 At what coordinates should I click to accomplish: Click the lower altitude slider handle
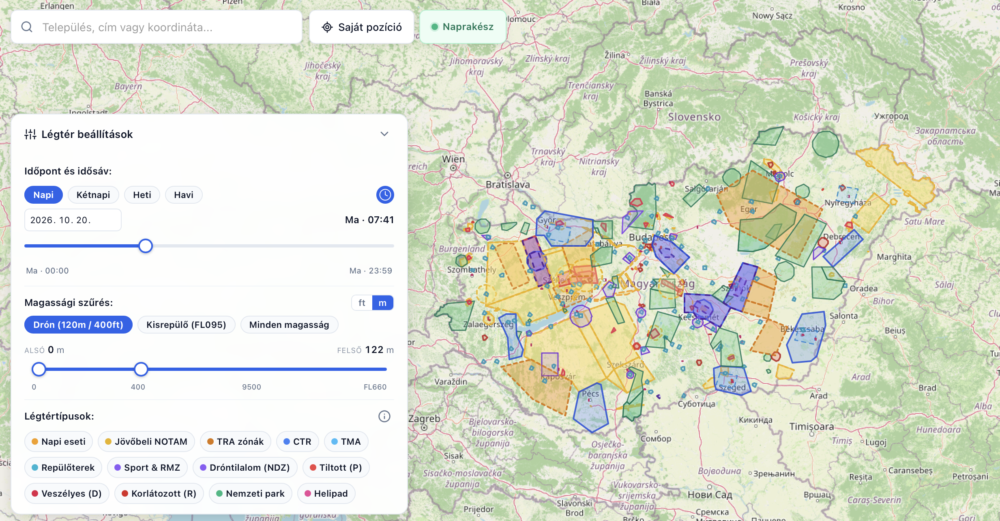39,369
